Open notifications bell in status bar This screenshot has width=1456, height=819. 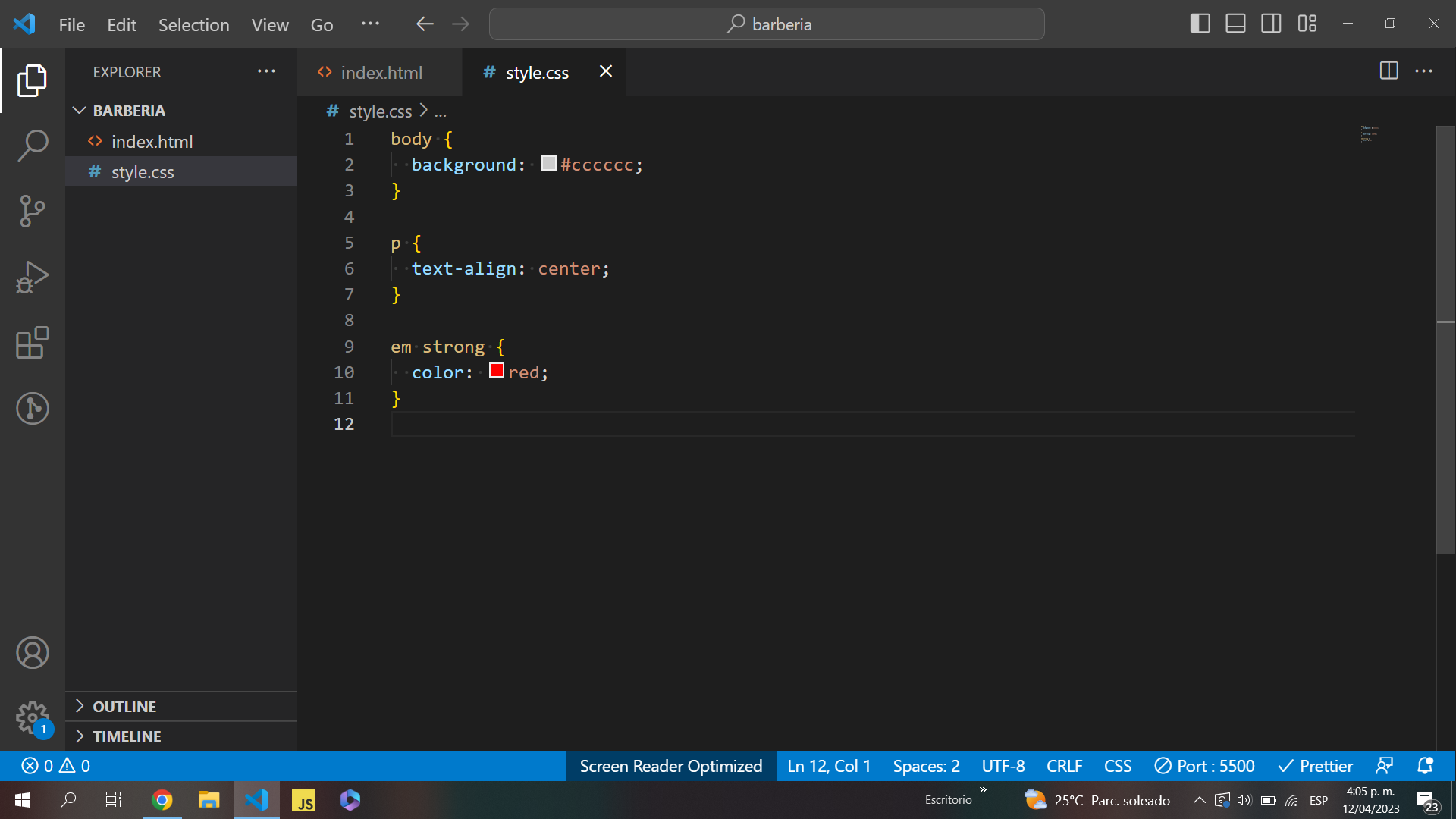point(1425,766)
